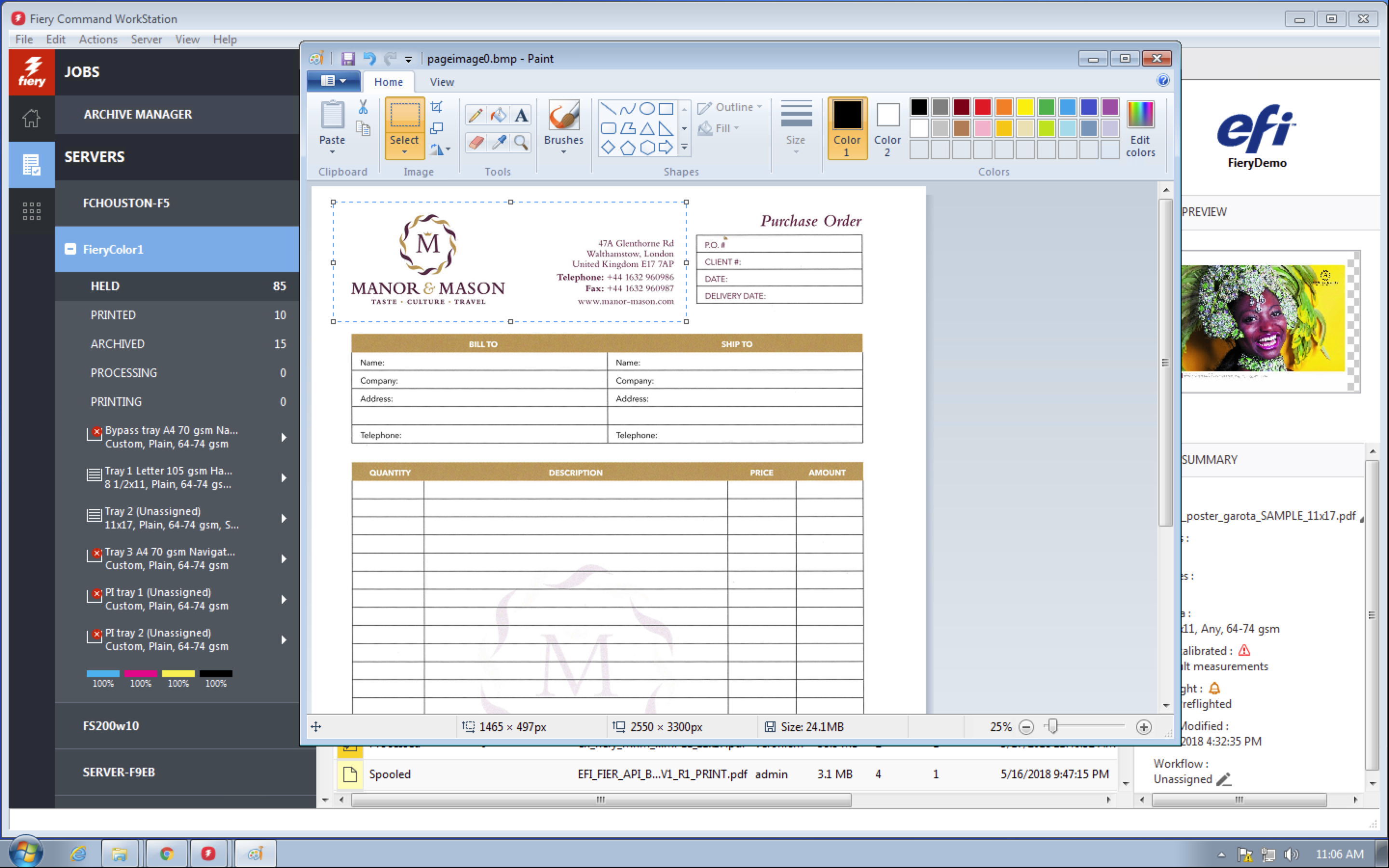
Task: Open the HELD jobs queue
Action: [x=105, y=286]
